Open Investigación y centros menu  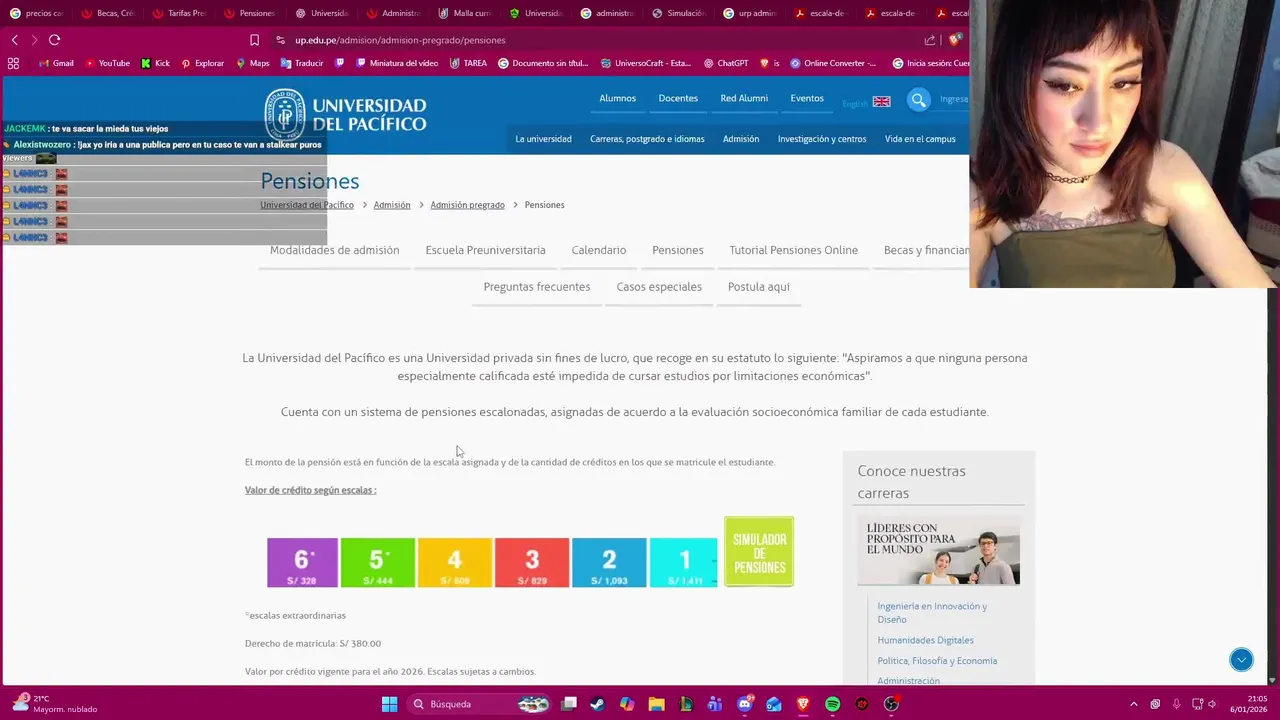tap(822, 139)
